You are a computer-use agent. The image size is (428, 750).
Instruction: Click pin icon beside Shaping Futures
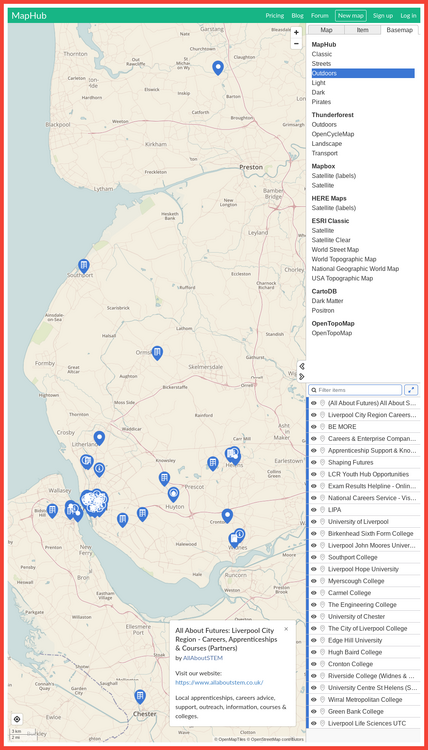322,463
